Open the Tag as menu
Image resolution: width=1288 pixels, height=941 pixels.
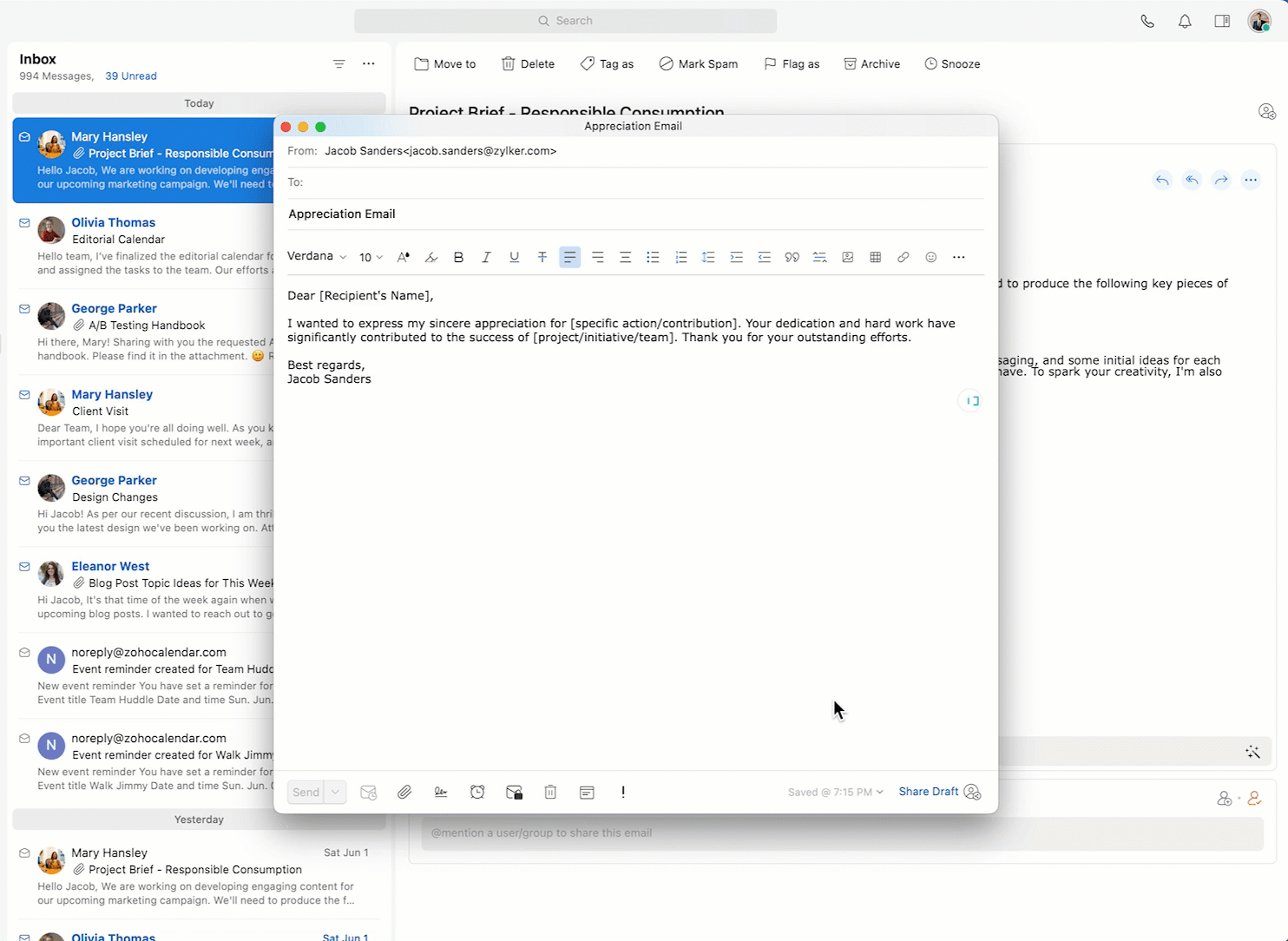point(607,64)
